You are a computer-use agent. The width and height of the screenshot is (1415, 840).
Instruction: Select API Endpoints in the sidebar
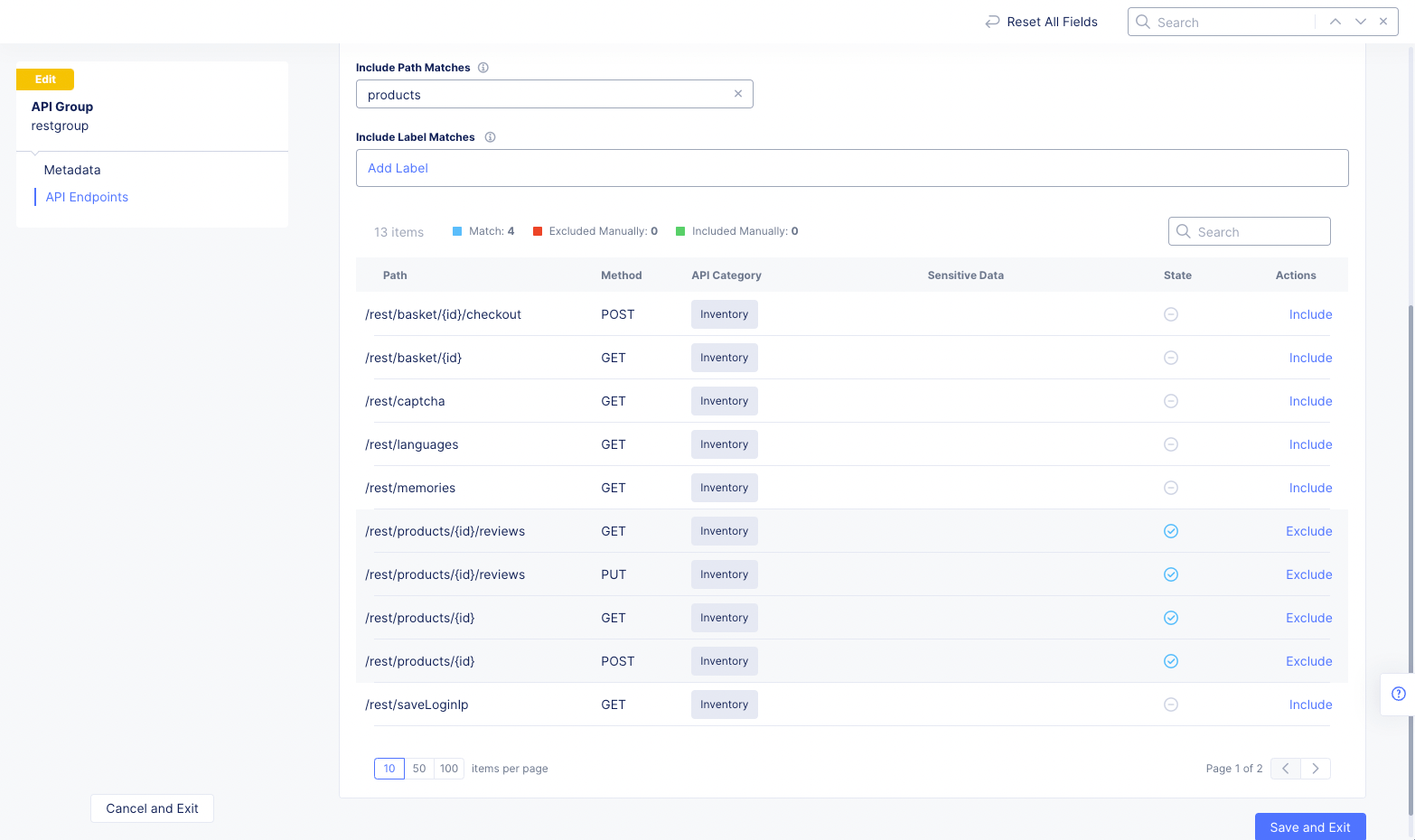(87, 197)
